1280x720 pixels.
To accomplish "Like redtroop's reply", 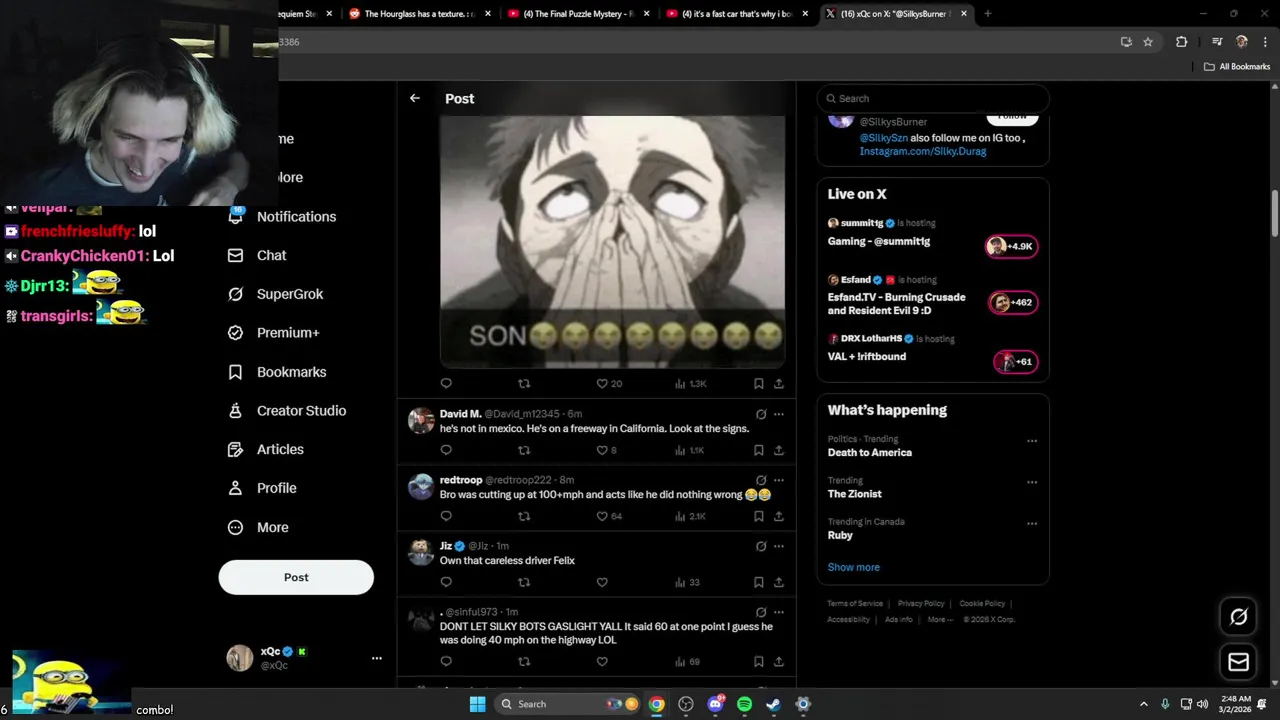I will [602, 516].
